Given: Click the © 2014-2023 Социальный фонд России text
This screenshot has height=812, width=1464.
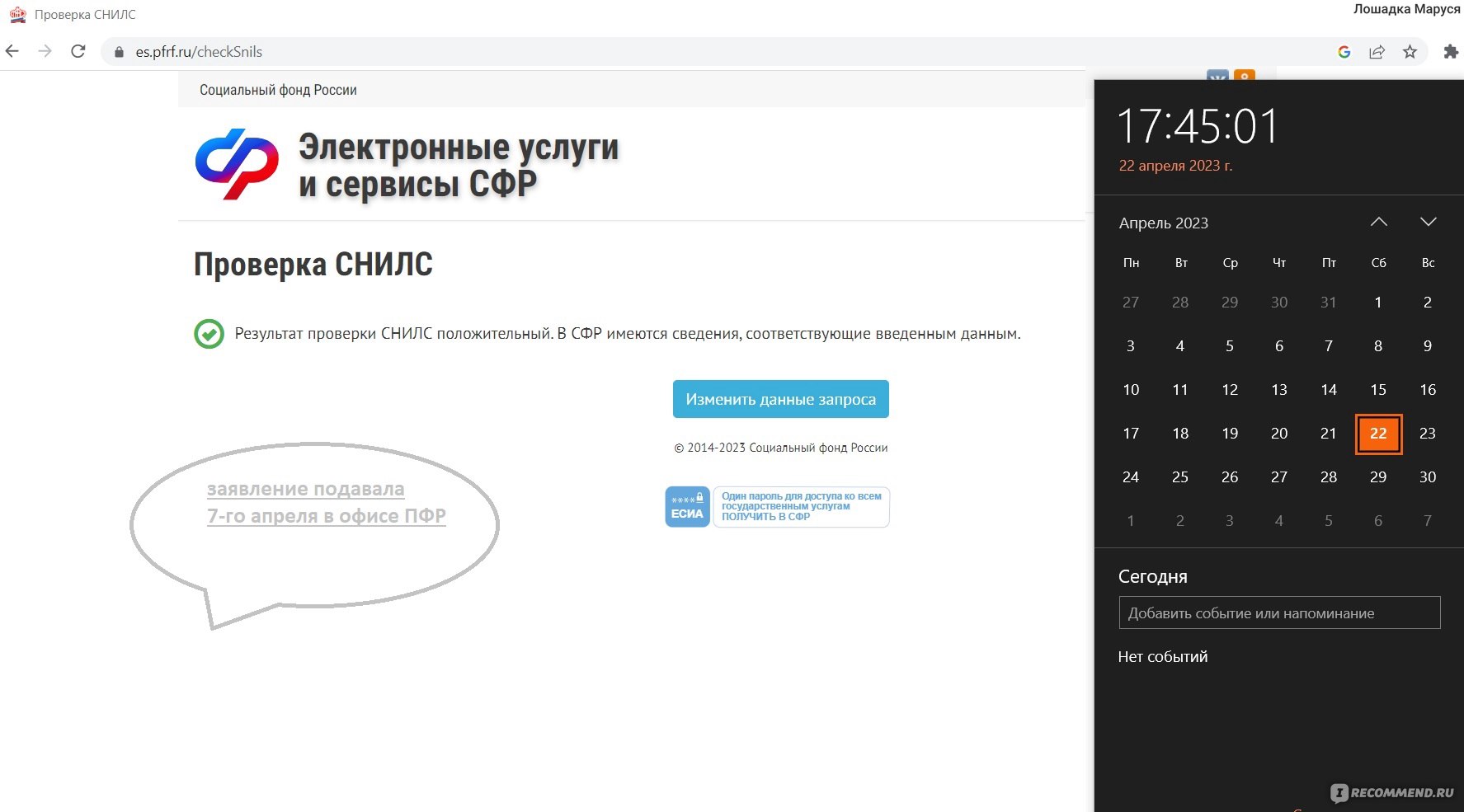Looking at the screenshot, I should [x=780, y=448].
